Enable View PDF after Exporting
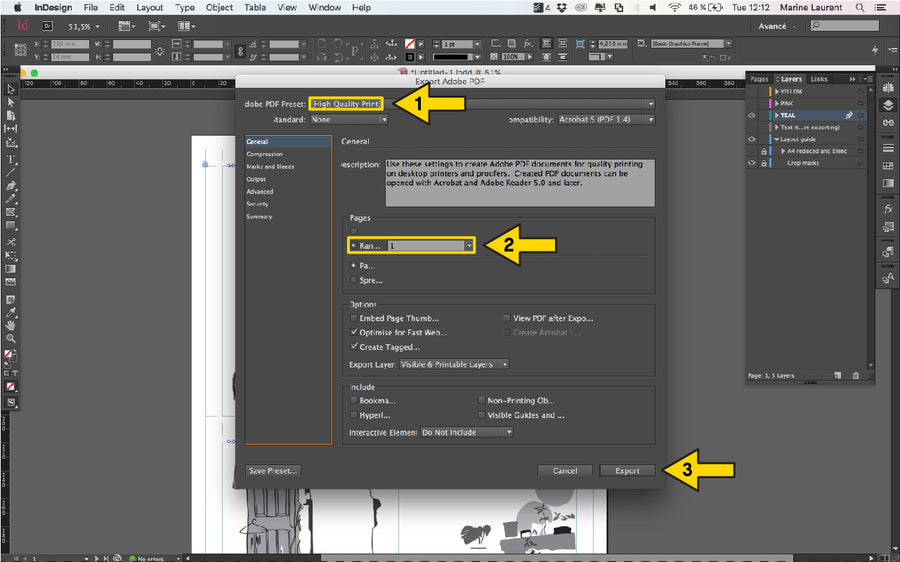The image size is (900, 562). click(507, 318)
